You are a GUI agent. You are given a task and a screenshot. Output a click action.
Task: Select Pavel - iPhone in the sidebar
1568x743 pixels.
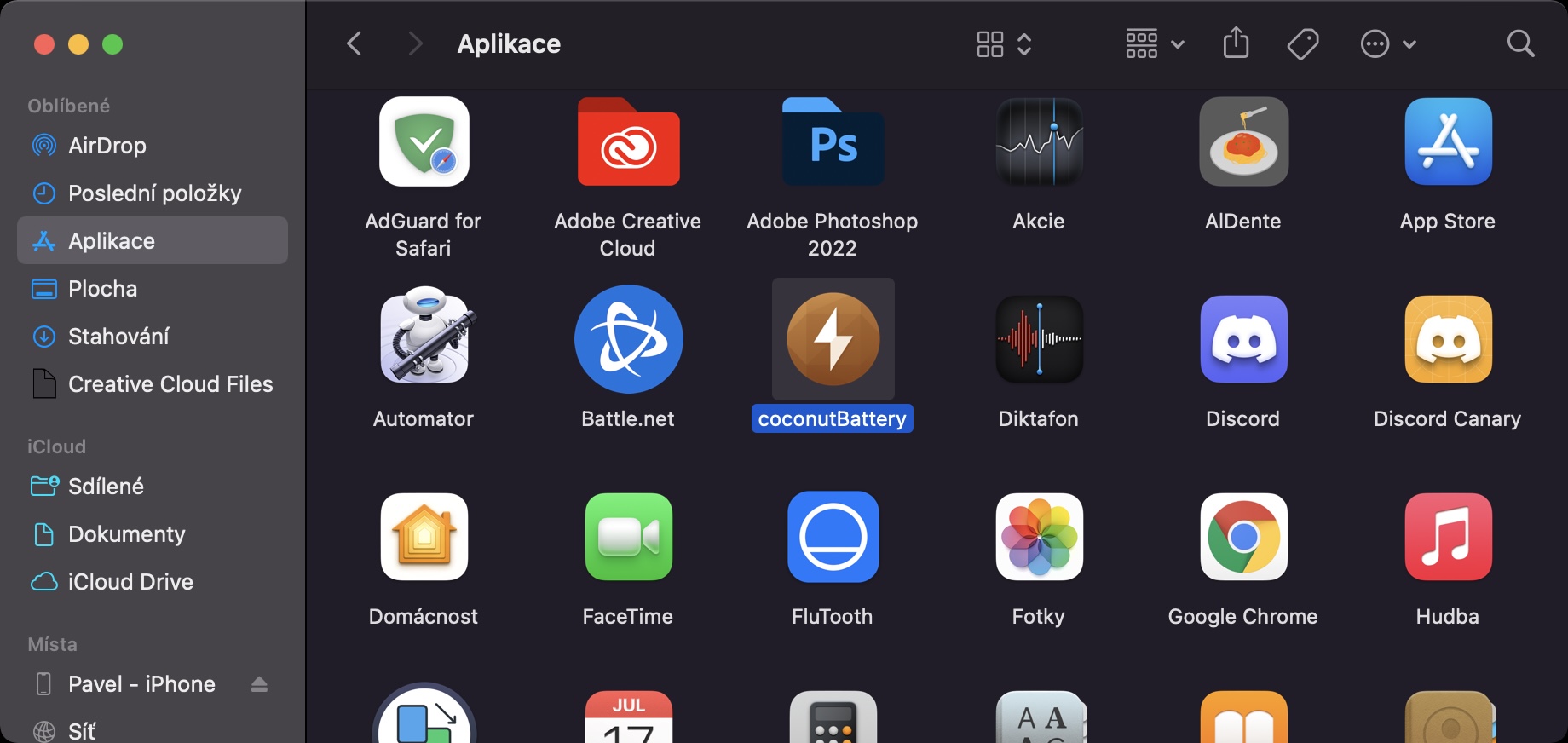153,684
